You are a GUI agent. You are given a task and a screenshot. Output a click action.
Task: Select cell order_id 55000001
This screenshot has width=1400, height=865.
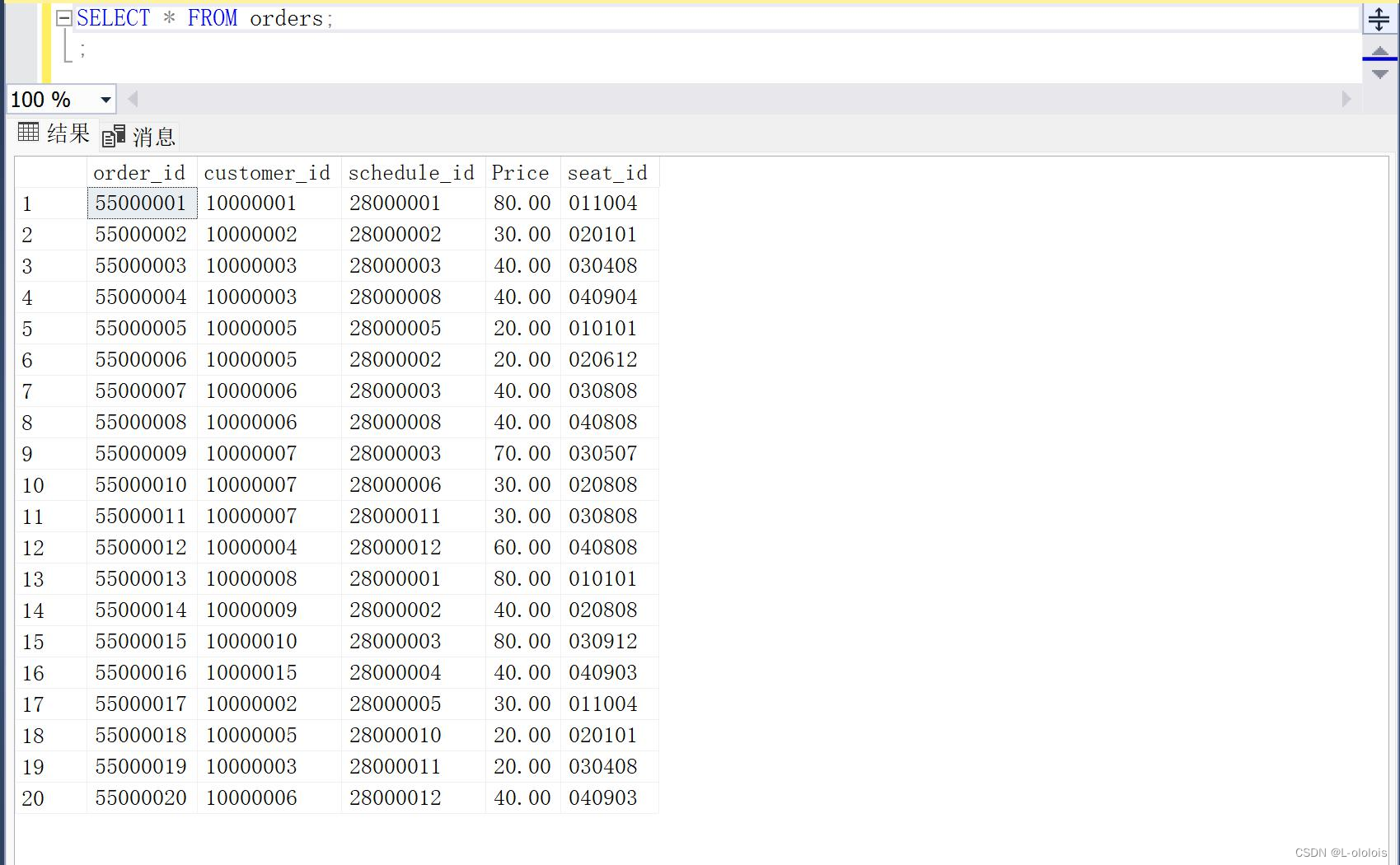click(x=142, y=203)
